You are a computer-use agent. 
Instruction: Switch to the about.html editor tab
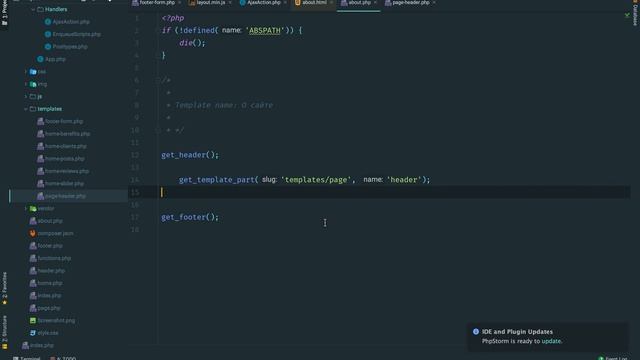click(x=314, y=2)
